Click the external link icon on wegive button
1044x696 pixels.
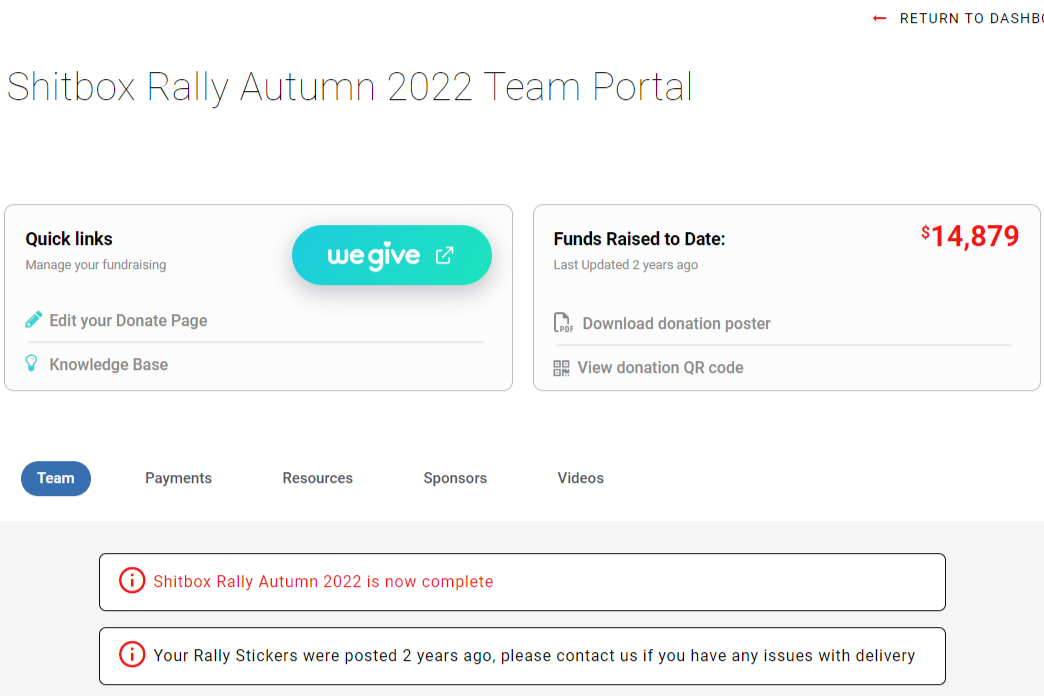(x=445, y=255)
